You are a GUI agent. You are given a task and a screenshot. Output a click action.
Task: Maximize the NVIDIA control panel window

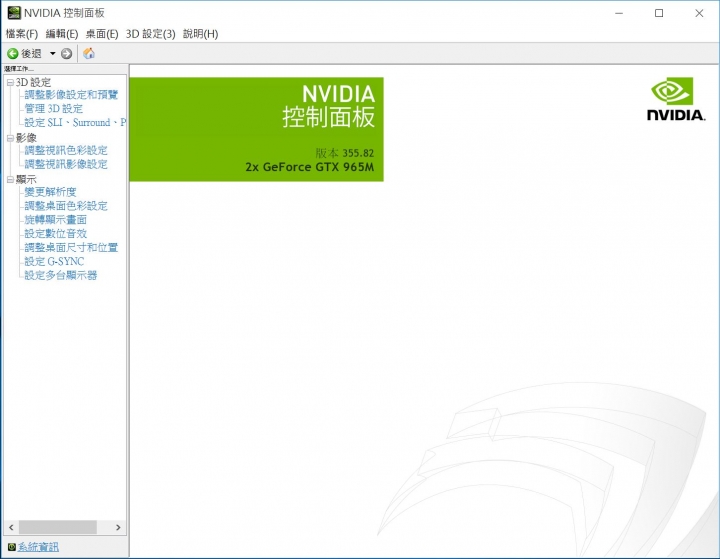659,13
